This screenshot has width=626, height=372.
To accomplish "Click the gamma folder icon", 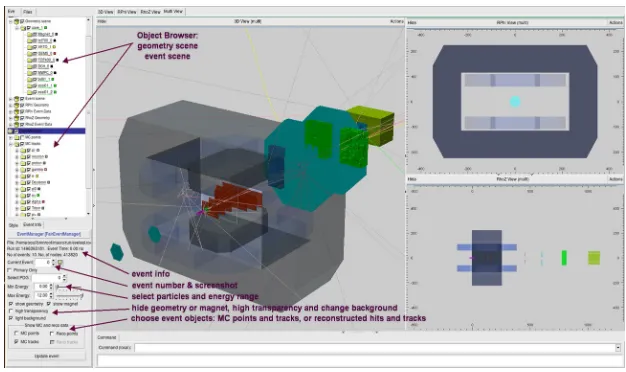I will pyautogui.click(x=23, y=170).
